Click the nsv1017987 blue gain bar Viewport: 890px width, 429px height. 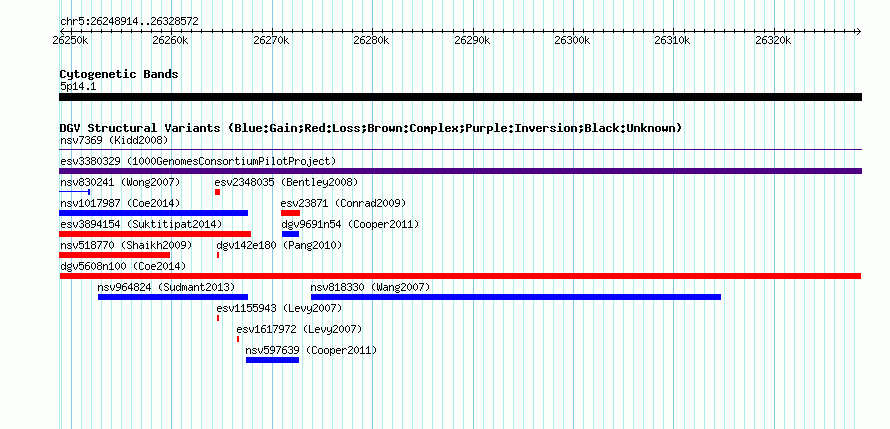(153, 213)
